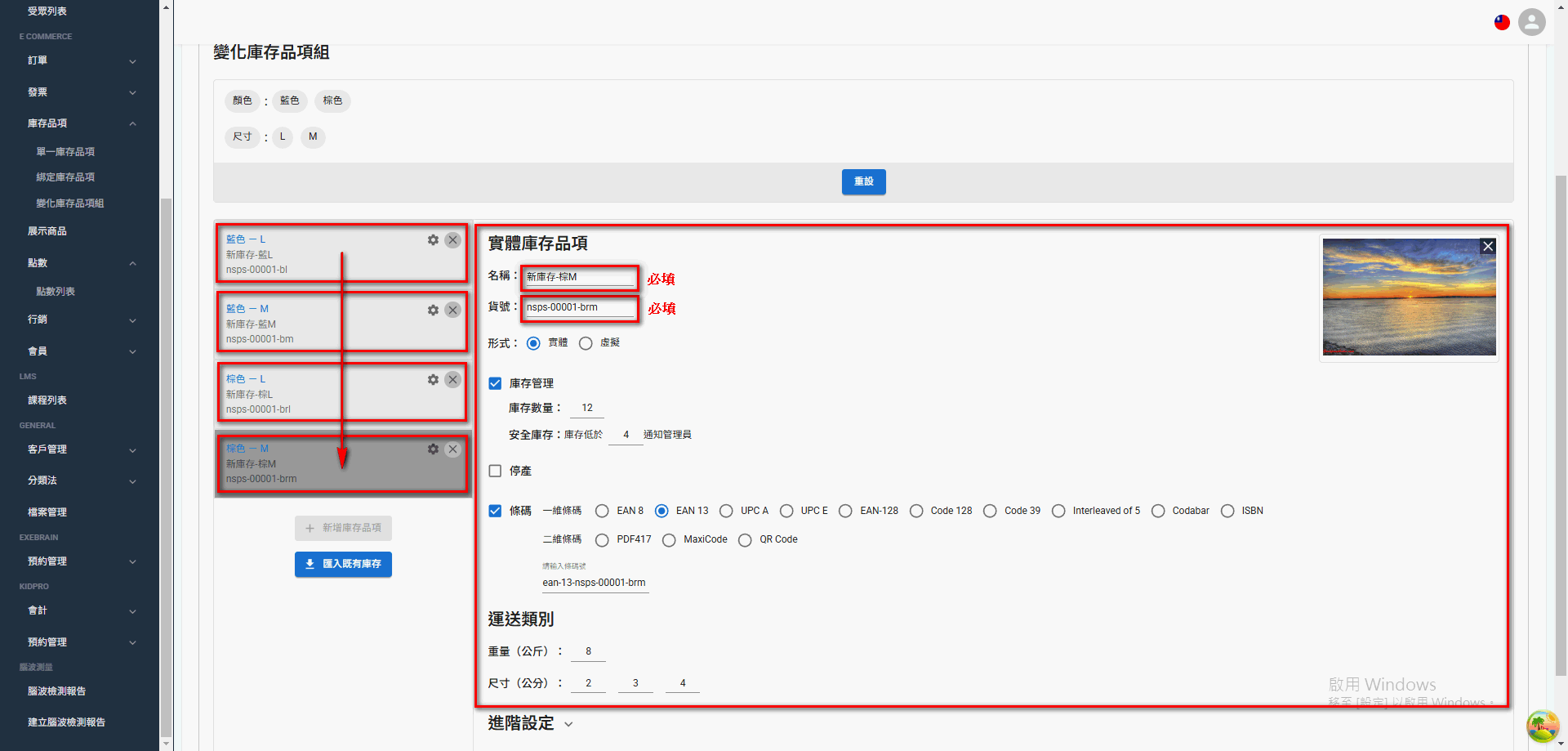
Task: Choose EAN 8 barcode format
Action: coord(602,511)
